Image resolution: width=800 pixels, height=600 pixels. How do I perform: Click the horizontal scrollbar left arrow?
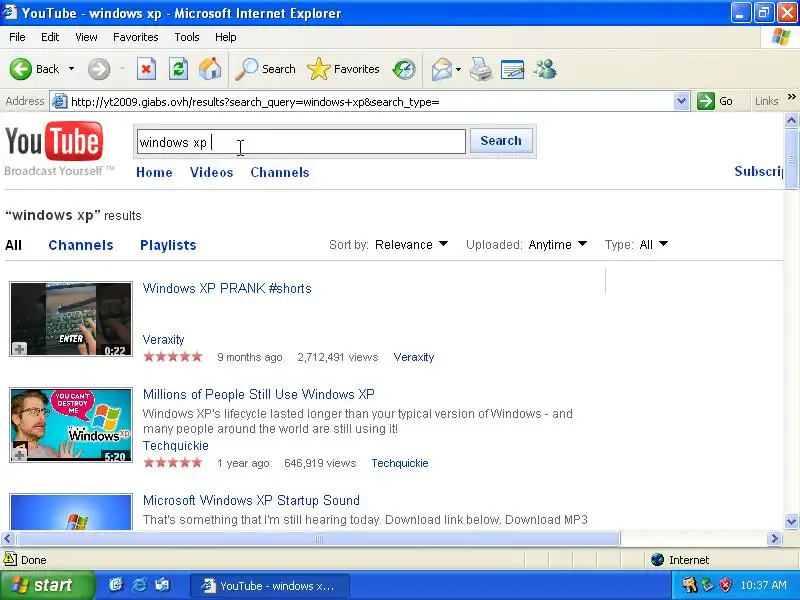tap(7, 538)
